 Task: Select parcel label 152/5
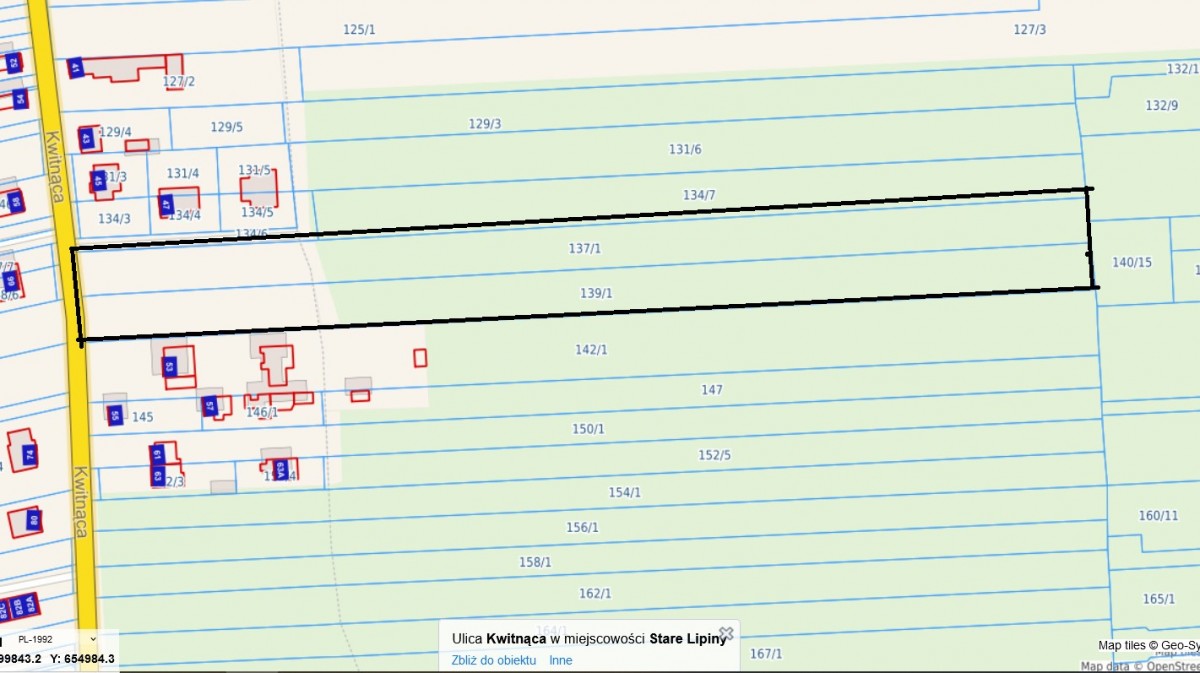pos(715,456)
